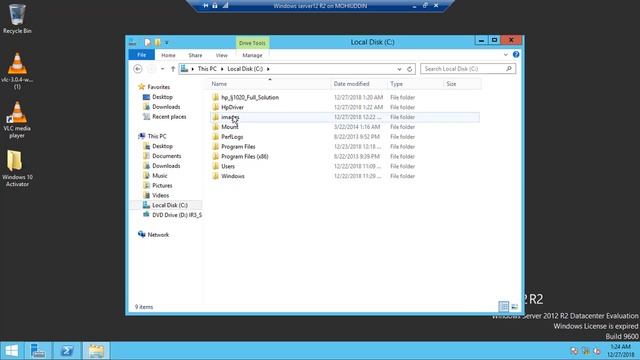The width and height of the screenshot is (640, 360).
Task: Select DVD Drive (D:) in navigation pane
Action: coord(177,215)
